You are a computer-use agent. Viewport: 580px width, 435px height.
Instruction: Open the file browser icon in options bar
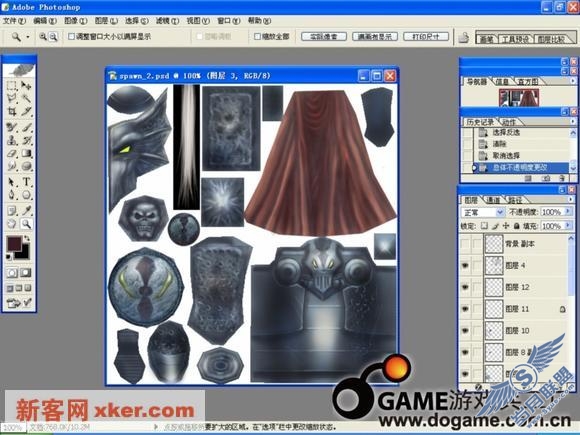[x=463, y=37]
